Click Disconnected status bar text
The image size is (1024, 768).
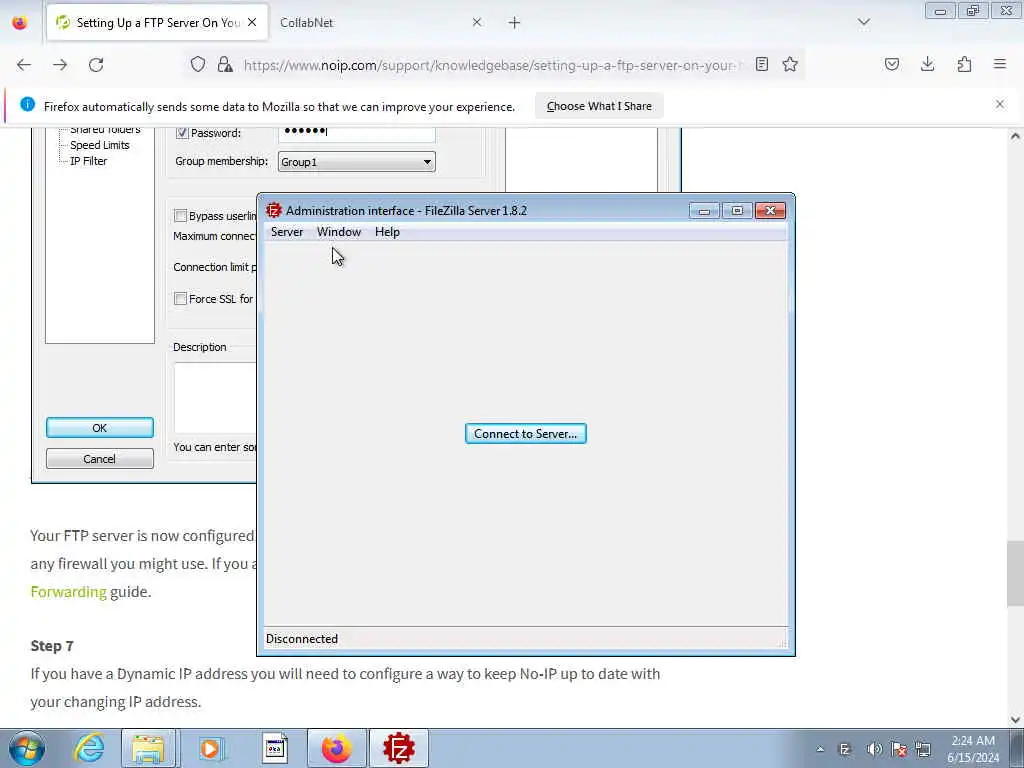(x=302, y=639)
